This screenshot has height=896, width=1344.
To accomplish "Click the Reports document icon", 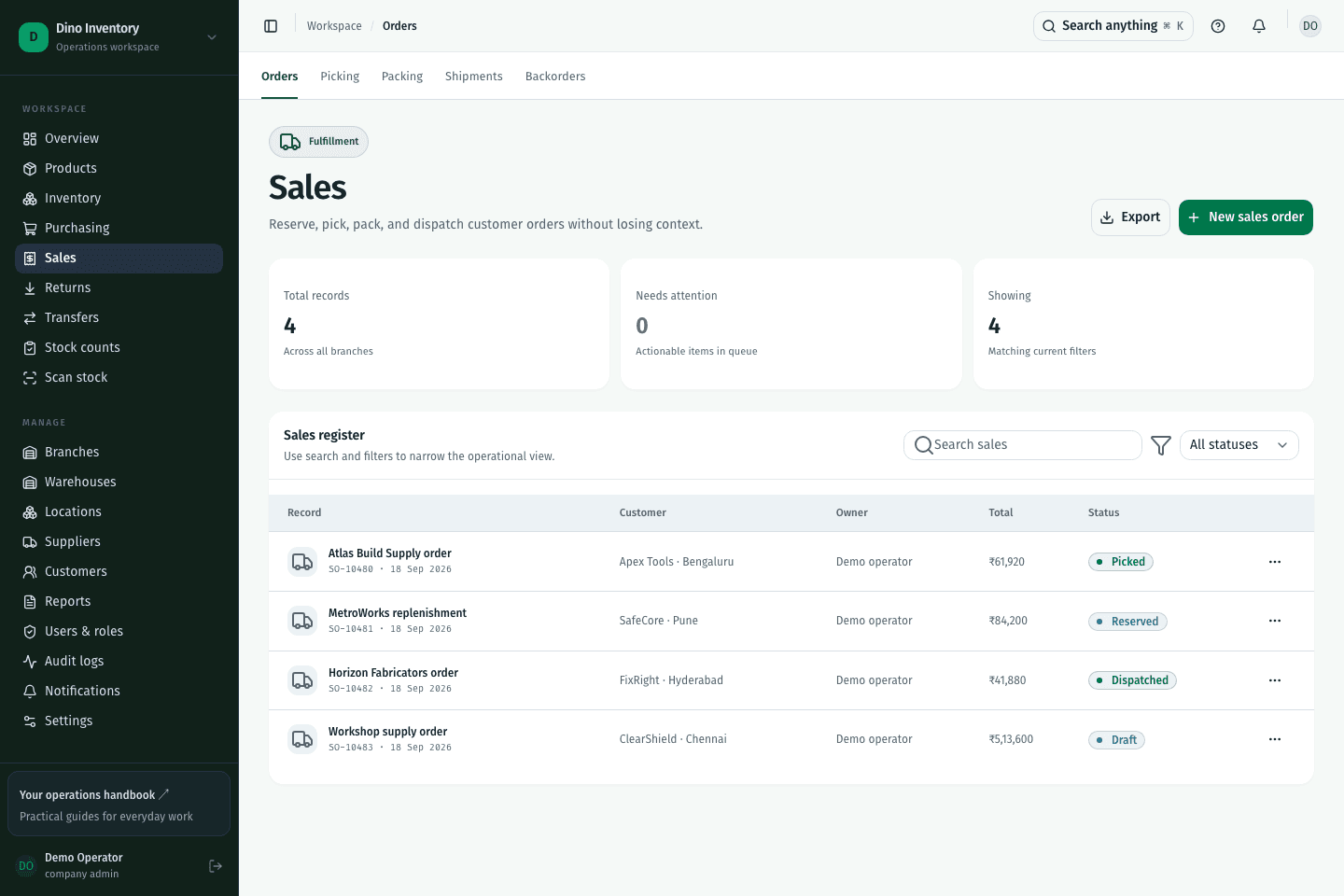I will 30,602.
